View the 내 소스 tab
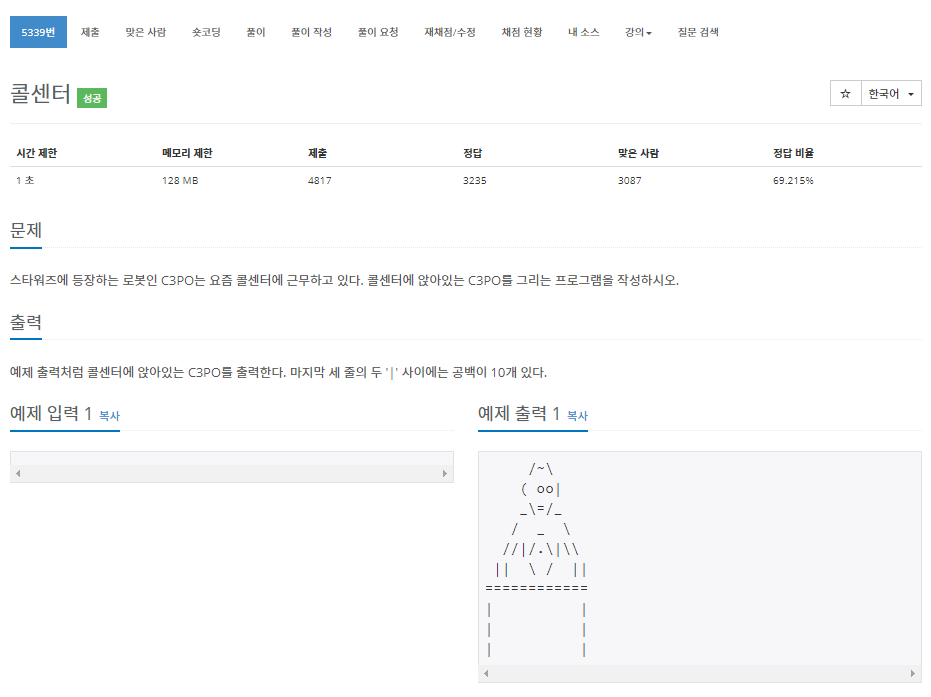The width and height of the screenshot is (931, 697). 584,32
